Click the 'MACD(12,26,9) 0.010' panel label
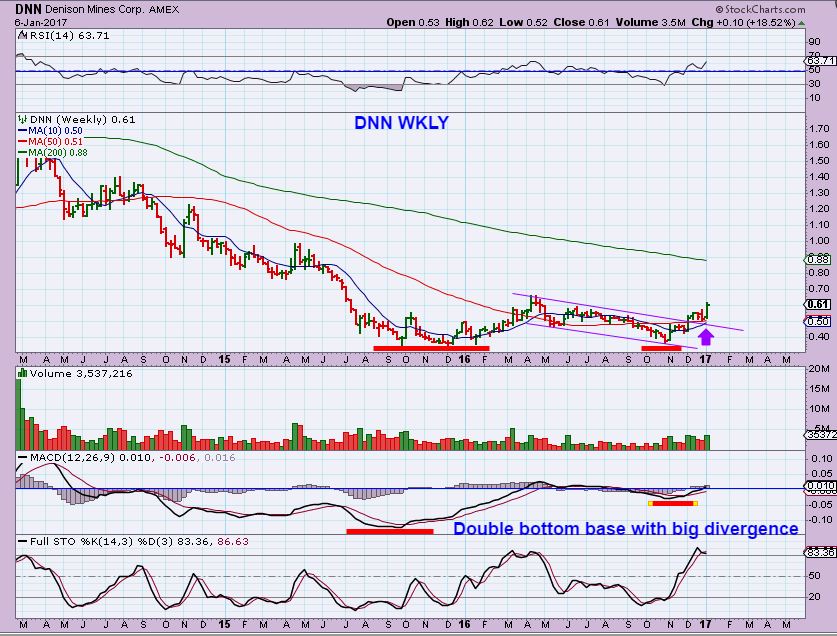 click(x=91, y=458)
